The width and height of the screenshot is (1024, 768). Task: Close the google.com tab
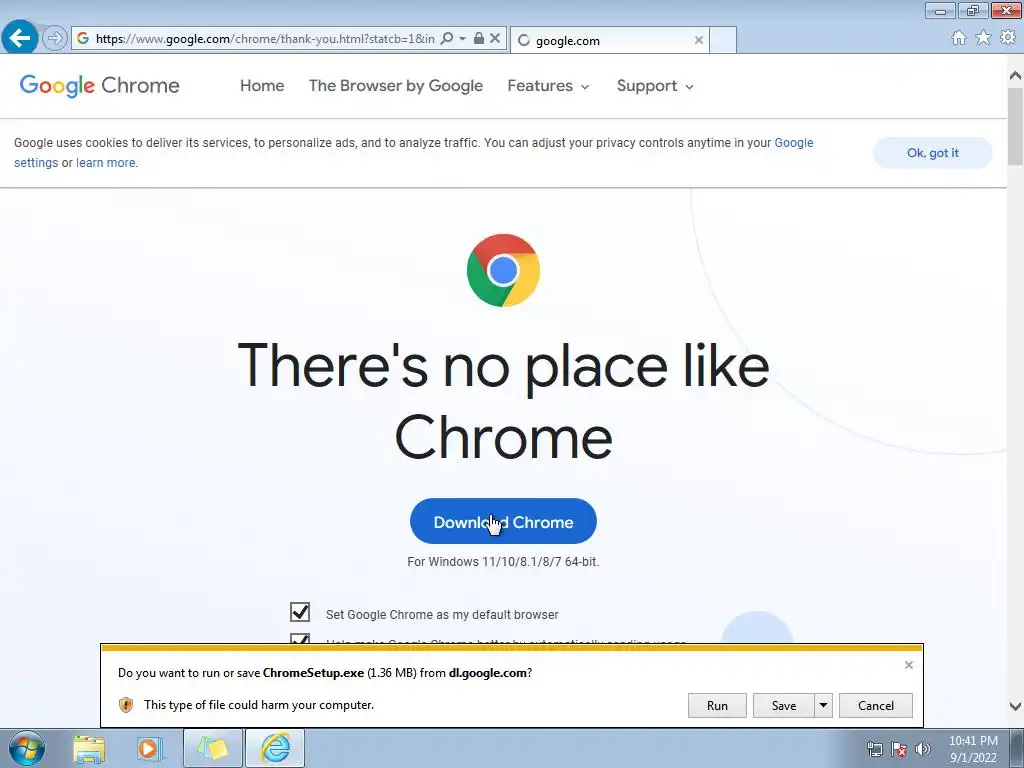tap(699, 40)
